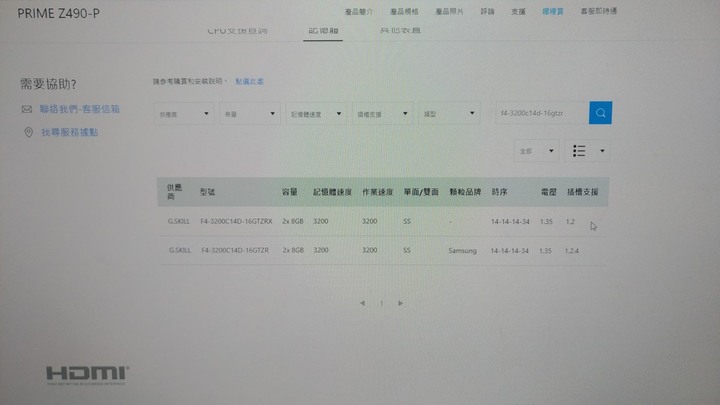Click the Samsung chip brand cell
Image resolution: width=720 pixels, height=405 pixels.
[462, 251]
